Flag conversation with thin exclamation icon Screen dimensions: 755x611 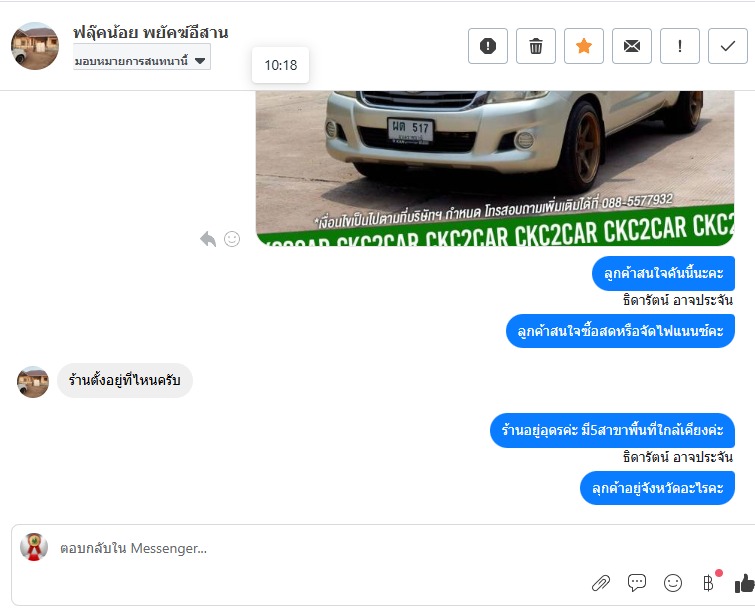(679, 46)
